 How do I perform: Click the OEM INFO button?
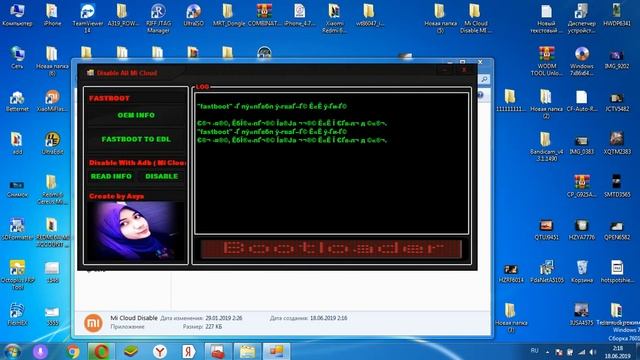136,116
